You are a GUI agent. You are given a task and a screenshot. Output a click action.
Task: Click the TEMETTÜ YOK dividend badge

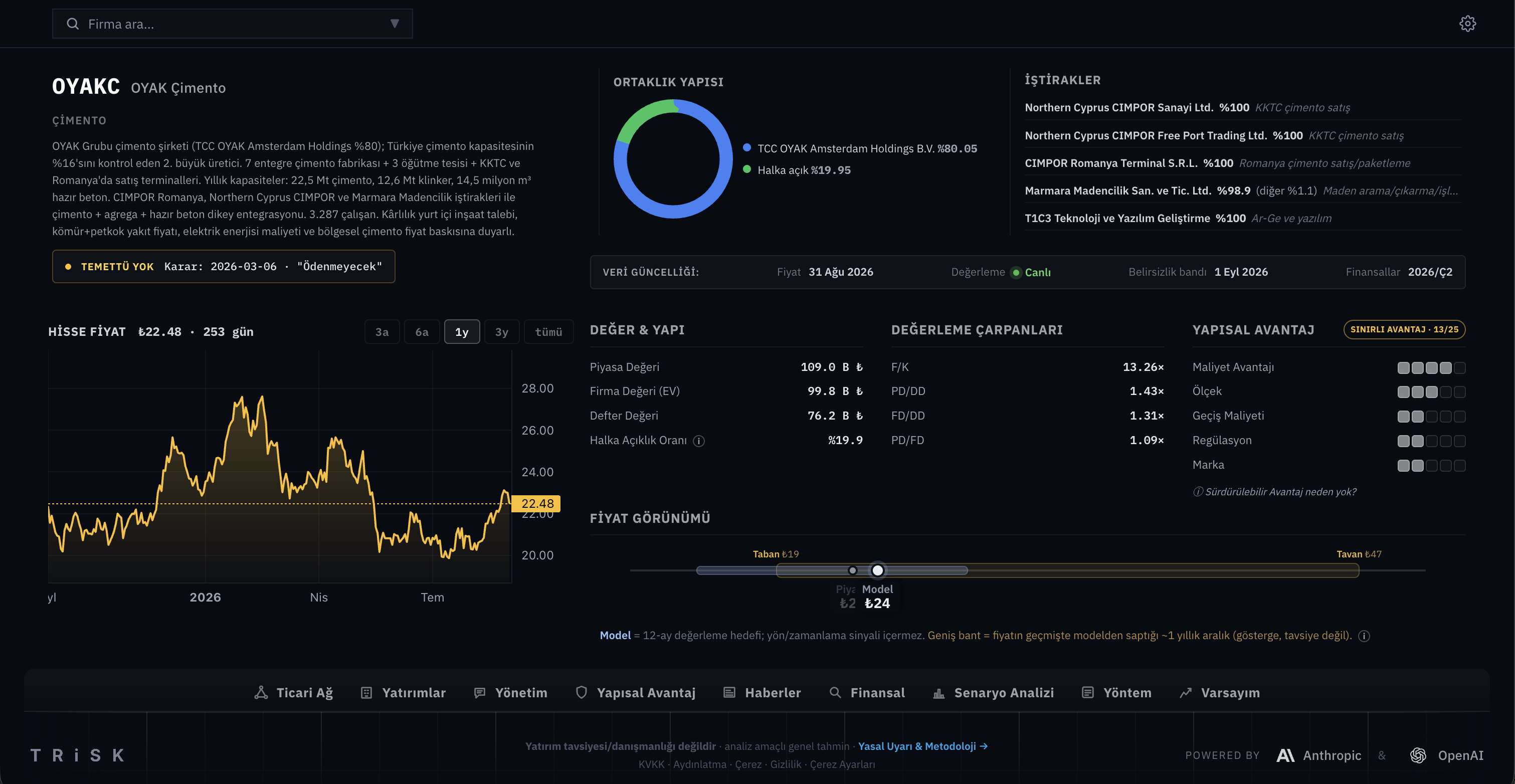(224, 267)
